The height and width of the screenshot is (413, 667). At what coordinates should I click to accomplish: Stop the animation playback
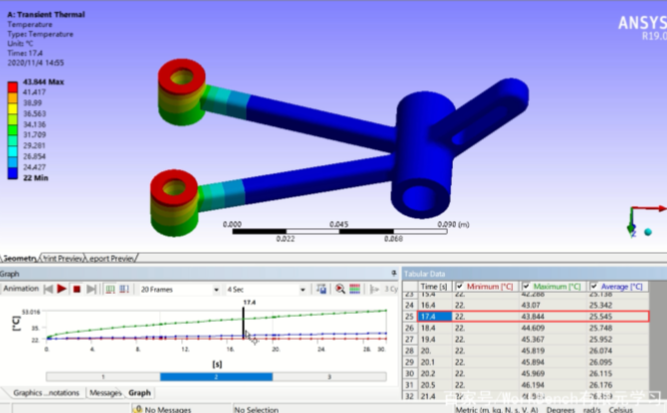pos(76,289)
